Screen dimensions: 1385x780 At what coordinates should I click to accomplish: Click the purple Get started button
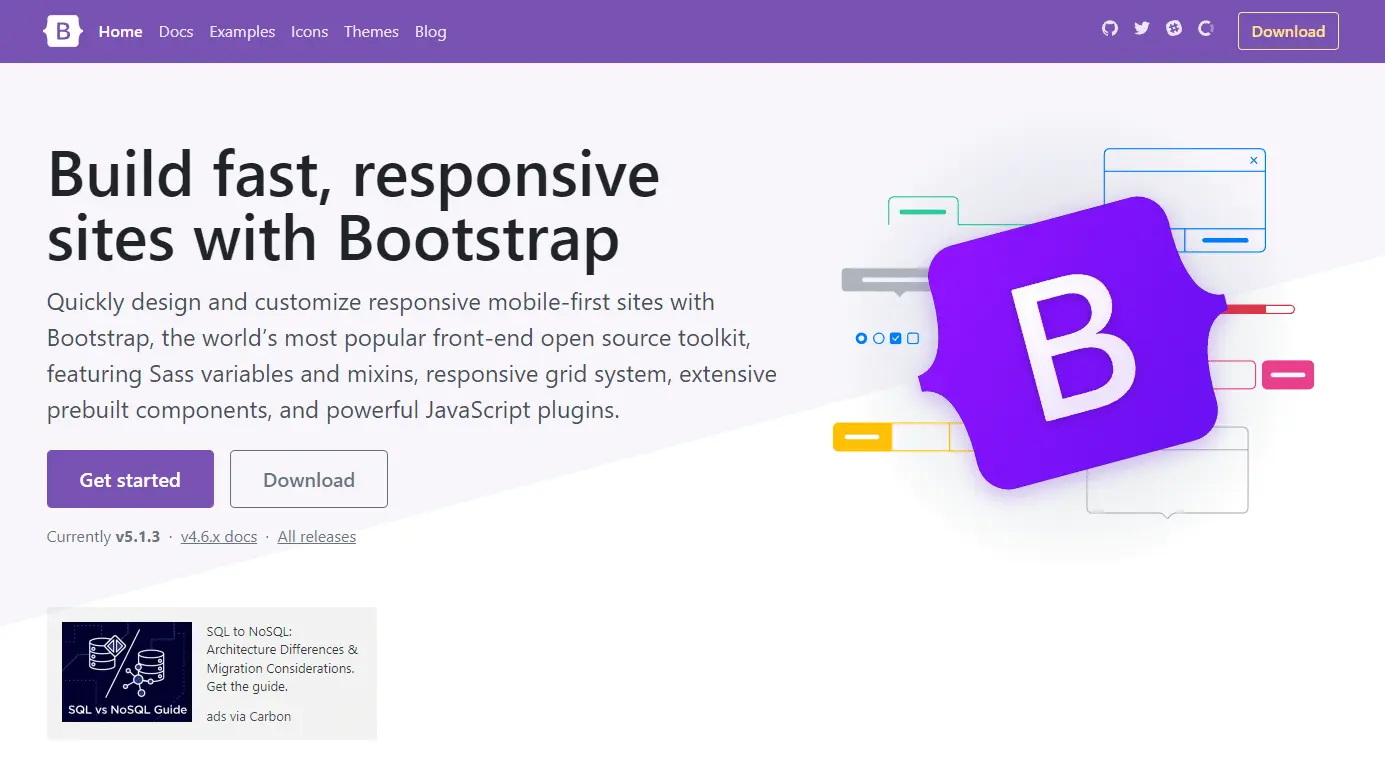click(130, 479)
